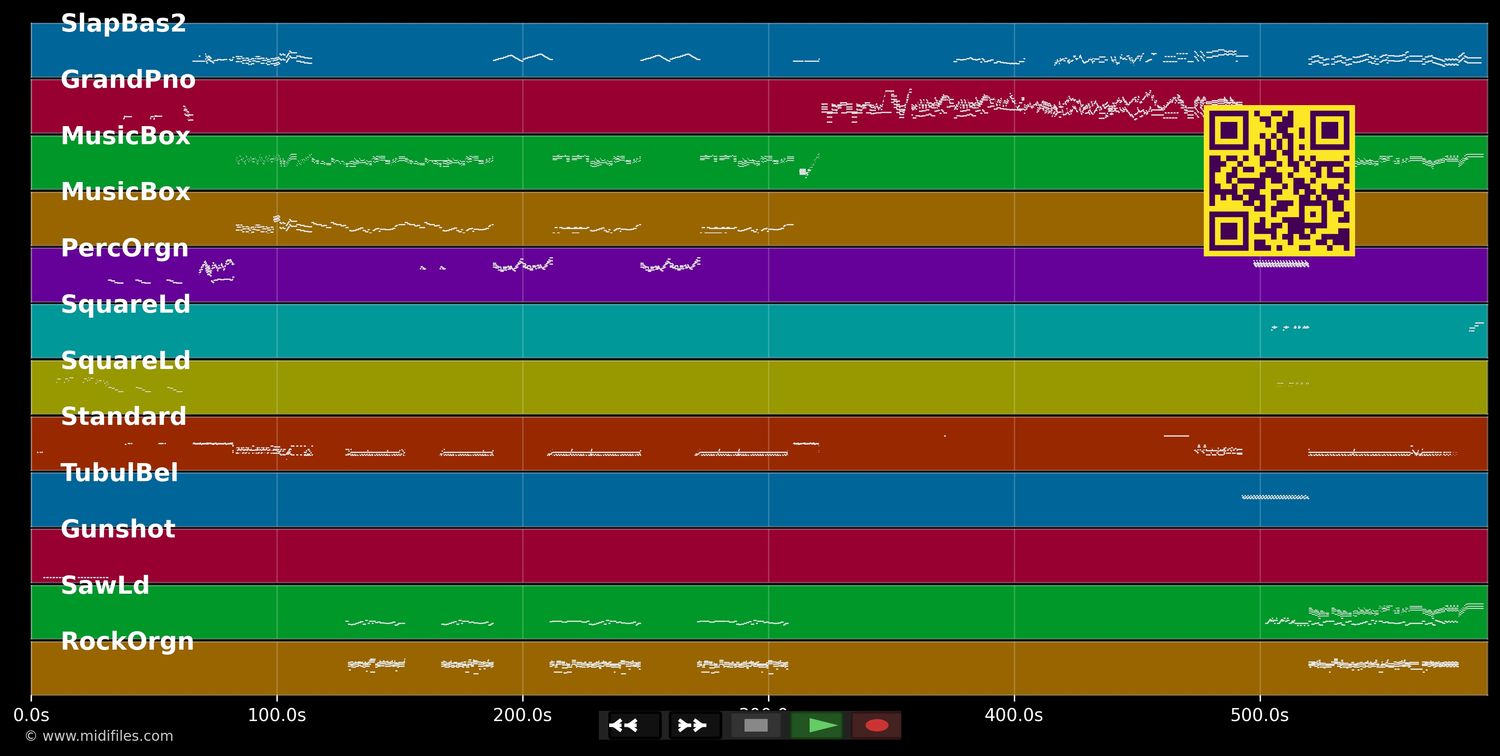Stop playback with the gray square button
This screenshot has height=756, width=1500.
click(756, 725)
